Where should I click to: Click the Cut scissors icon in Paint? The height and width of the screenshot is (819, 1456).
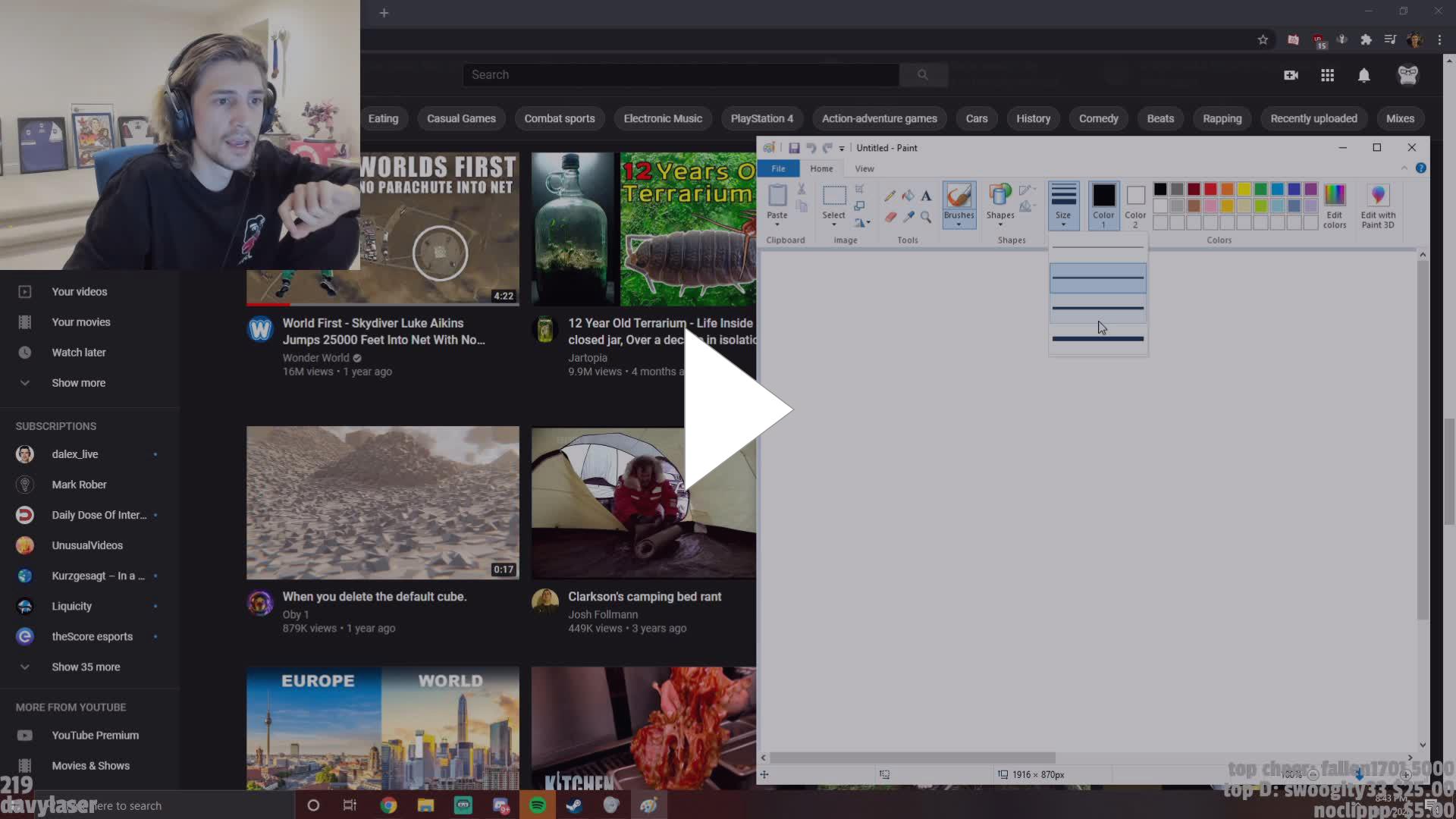(x=802, y=189)
